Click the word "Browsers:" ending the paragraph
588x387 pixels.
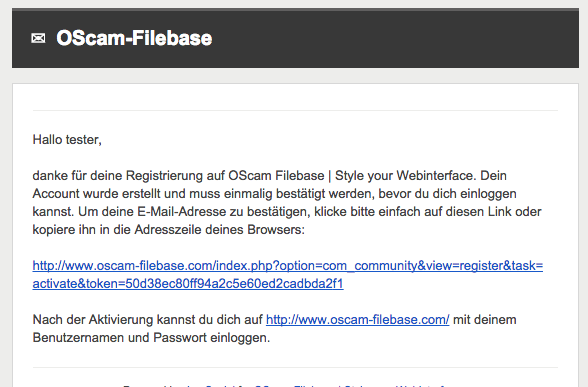point(276,230)
